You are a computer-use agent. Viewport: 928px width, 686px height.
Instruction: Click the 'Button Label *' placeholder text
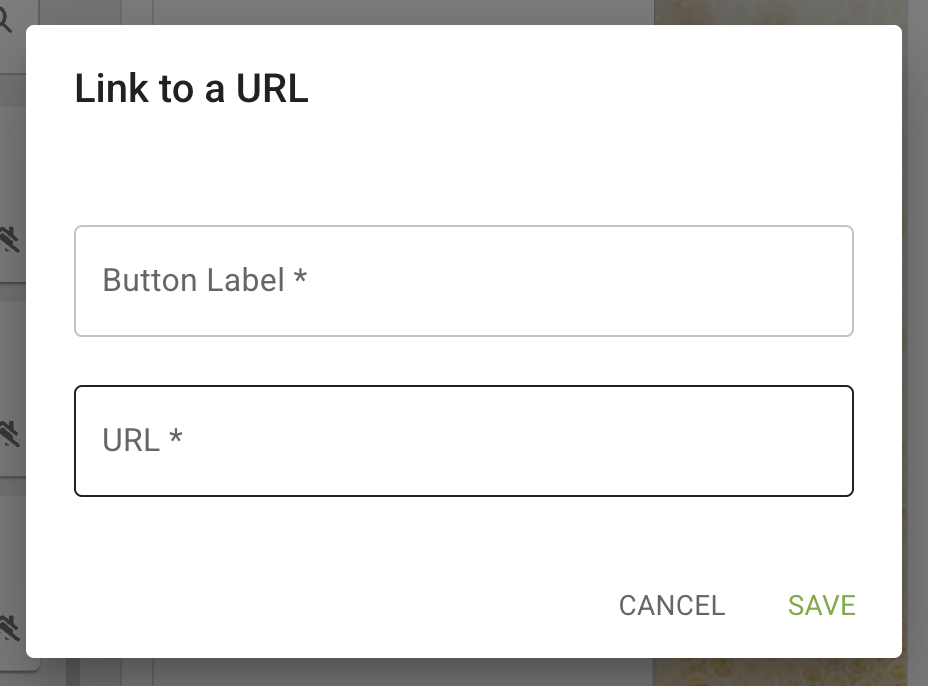coord(204,280)
